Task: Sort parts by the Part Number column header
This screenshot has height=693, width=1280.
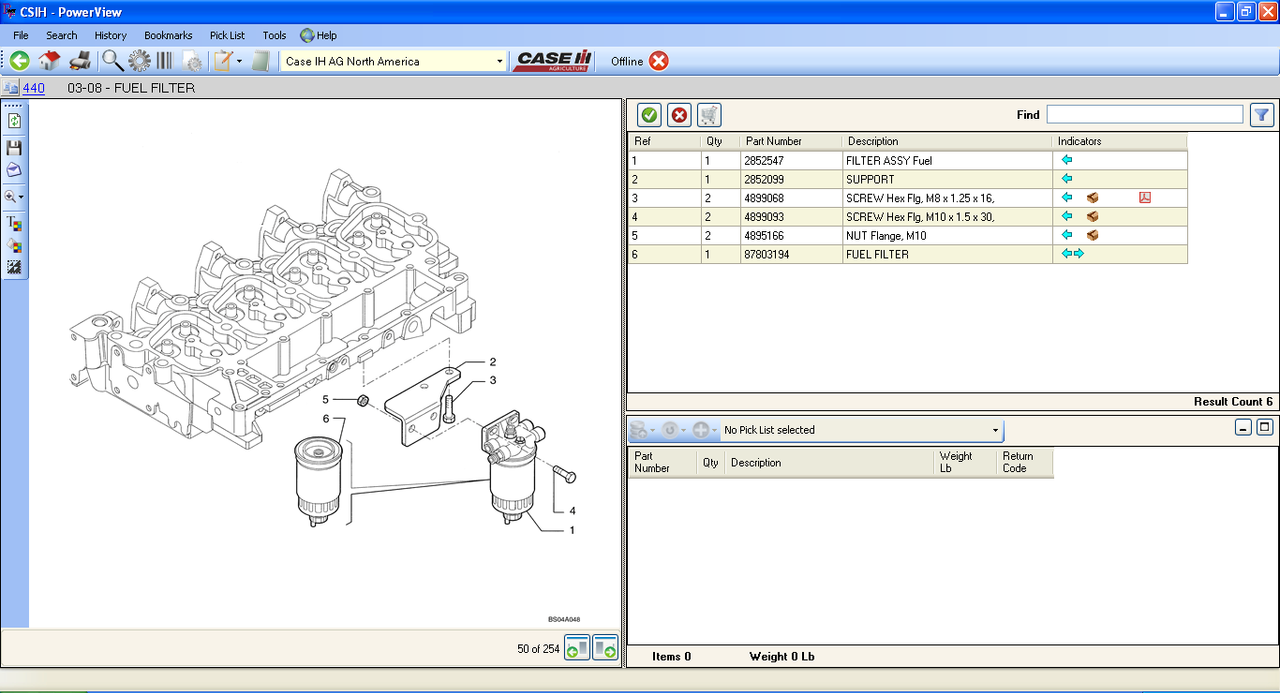Action: [790, 141]
